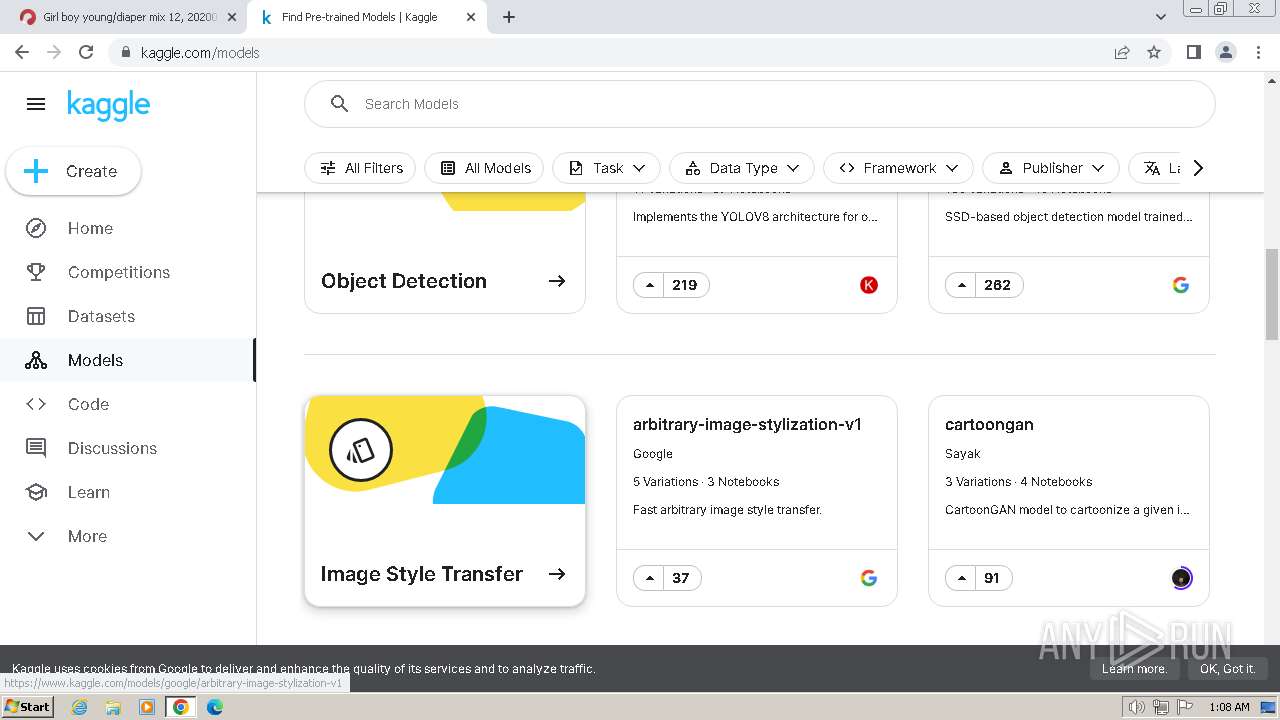The width and height of the screenshot is (1280, 720).
Task: Click Google logo on SSD card
Action: click(1181, 285)
